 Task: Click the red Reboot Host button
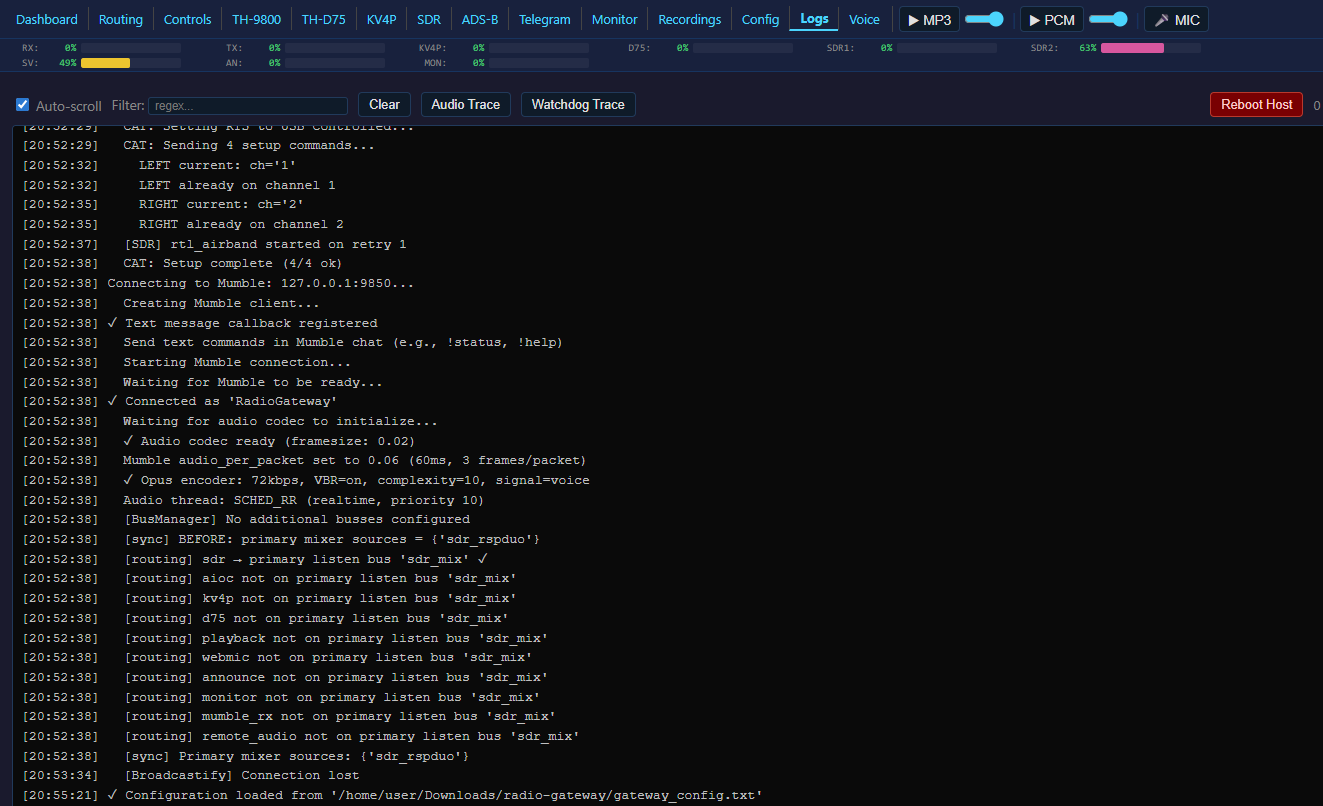1256,104
